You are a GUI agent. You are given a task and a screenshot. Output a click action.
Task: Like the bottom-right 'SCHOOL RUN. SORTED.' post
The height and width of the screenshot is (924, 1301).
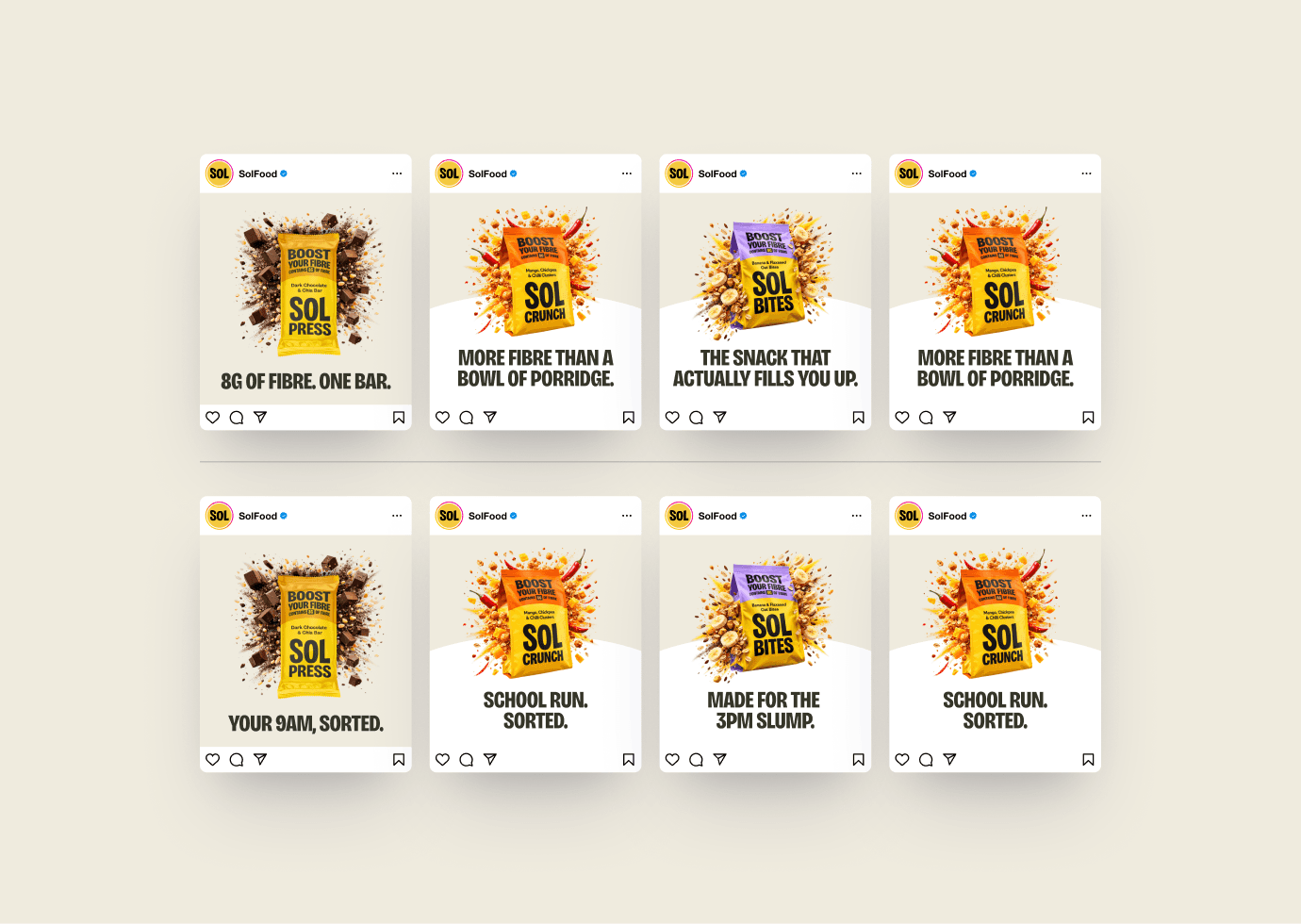[902, 760]
